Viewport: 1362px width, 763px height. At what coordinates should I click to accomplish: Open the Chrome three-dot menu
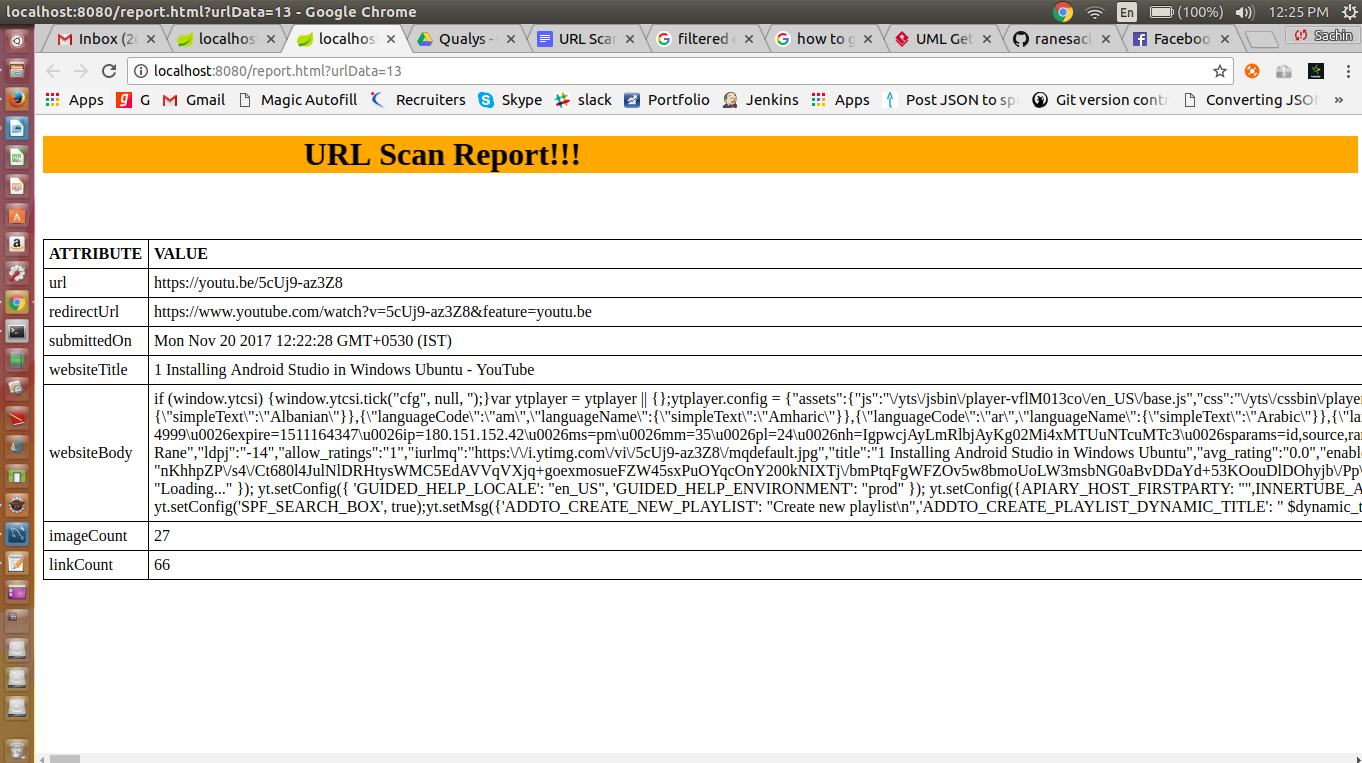point(1346,71)
